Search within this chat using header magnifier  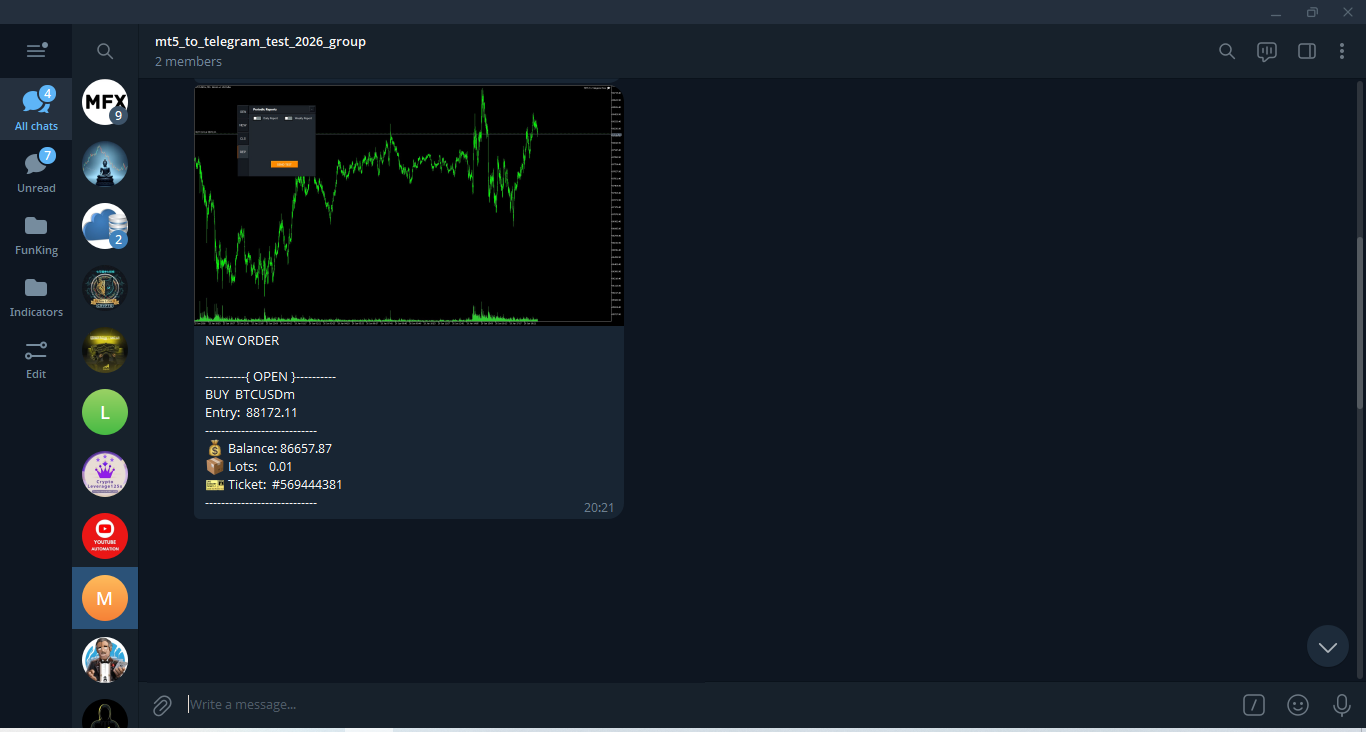(x=1227, y=51)
